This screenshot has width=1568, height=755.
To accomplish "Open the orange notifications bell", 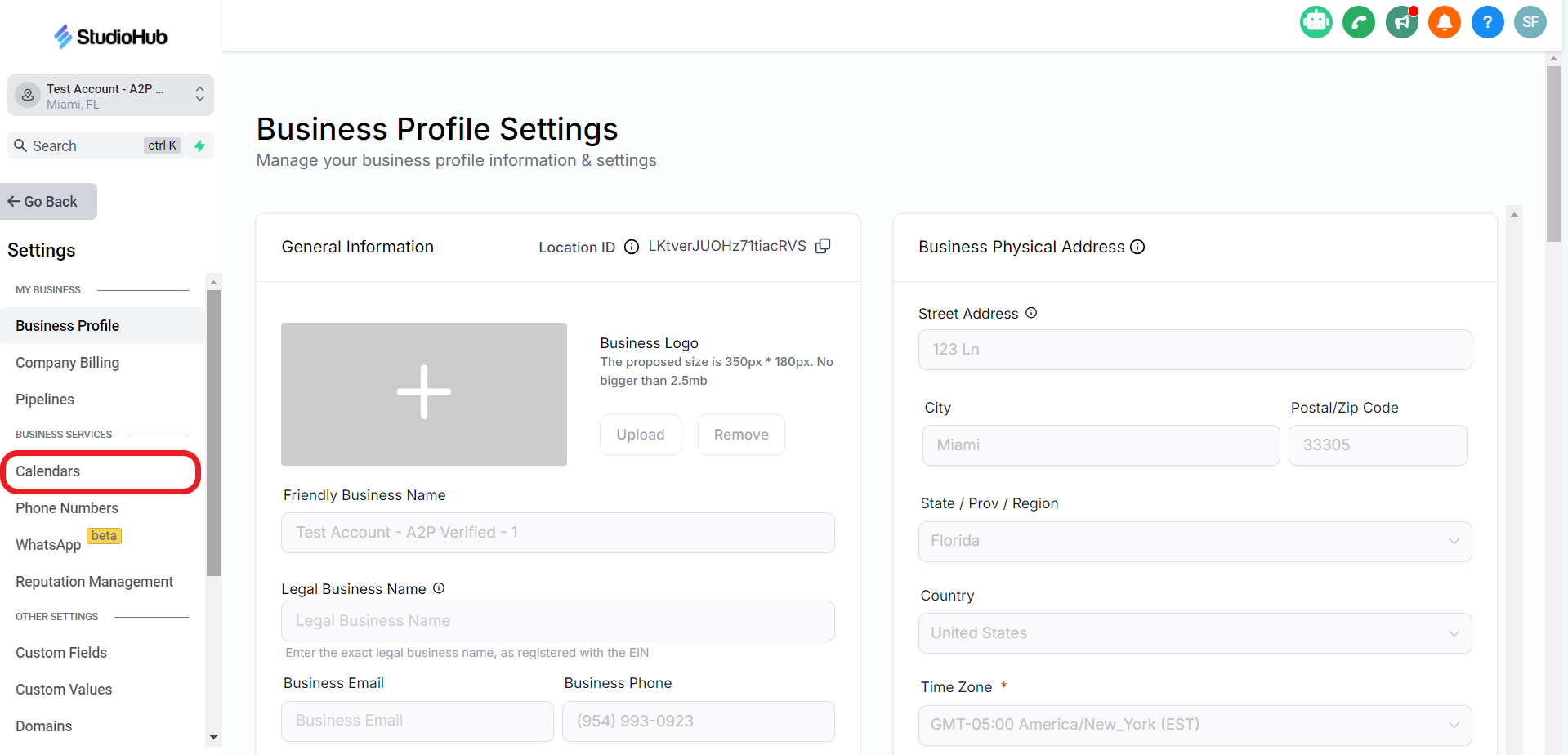I will [1445, 22].
